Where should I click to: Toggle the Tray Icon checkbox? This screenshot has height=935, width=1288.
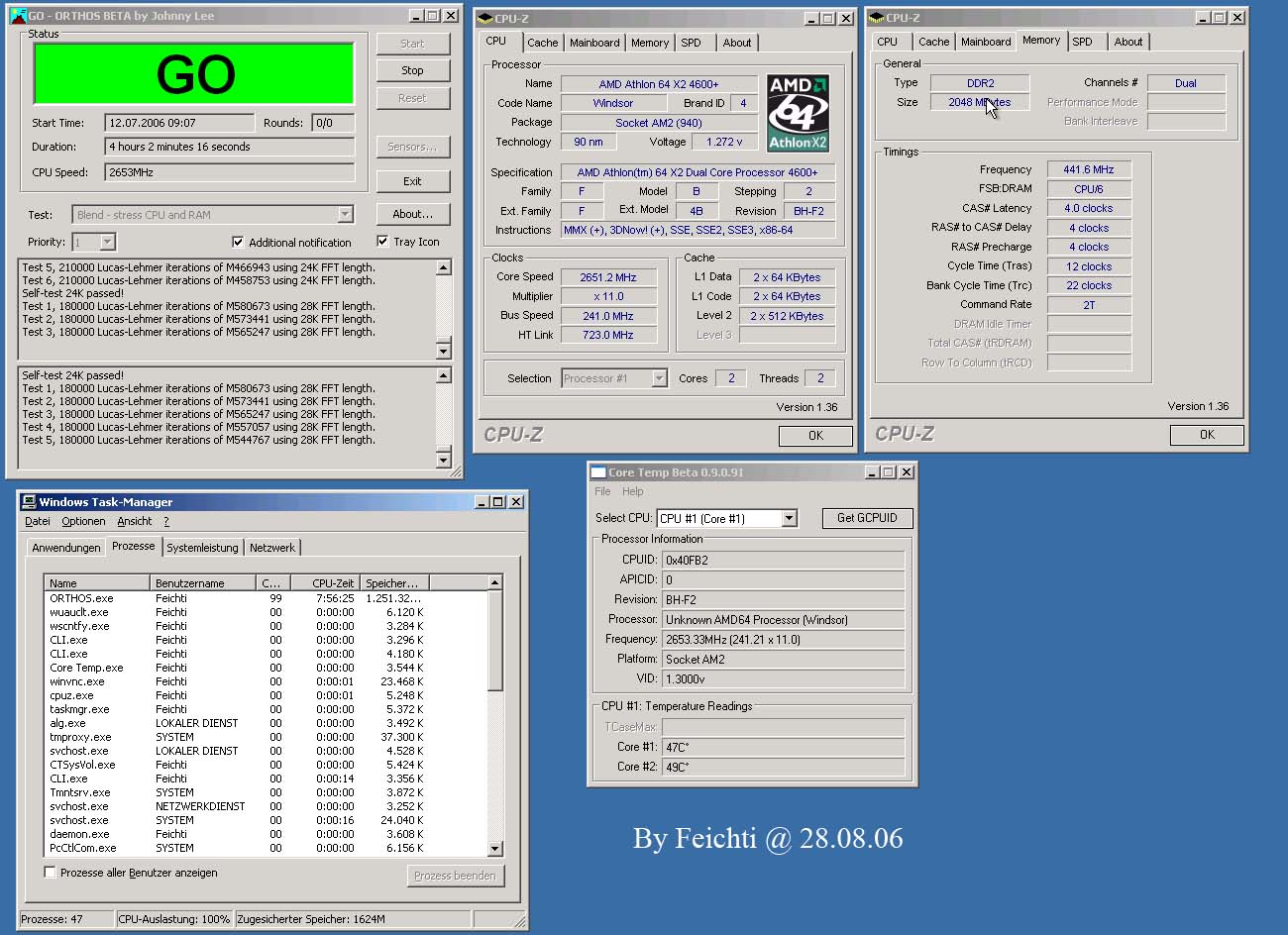382,241
